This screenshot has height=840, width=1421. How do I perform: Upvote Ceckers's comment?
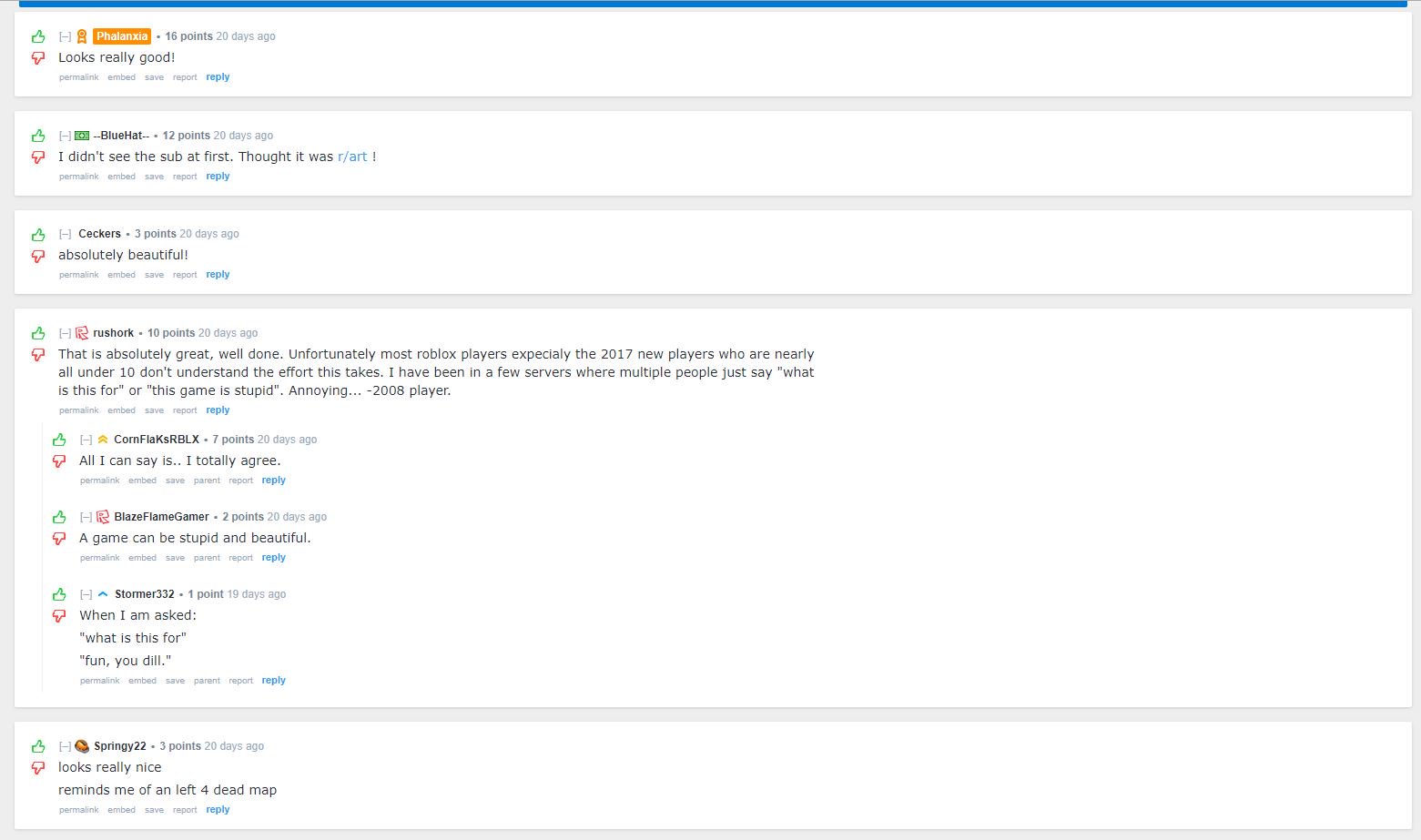pos(37,234)
